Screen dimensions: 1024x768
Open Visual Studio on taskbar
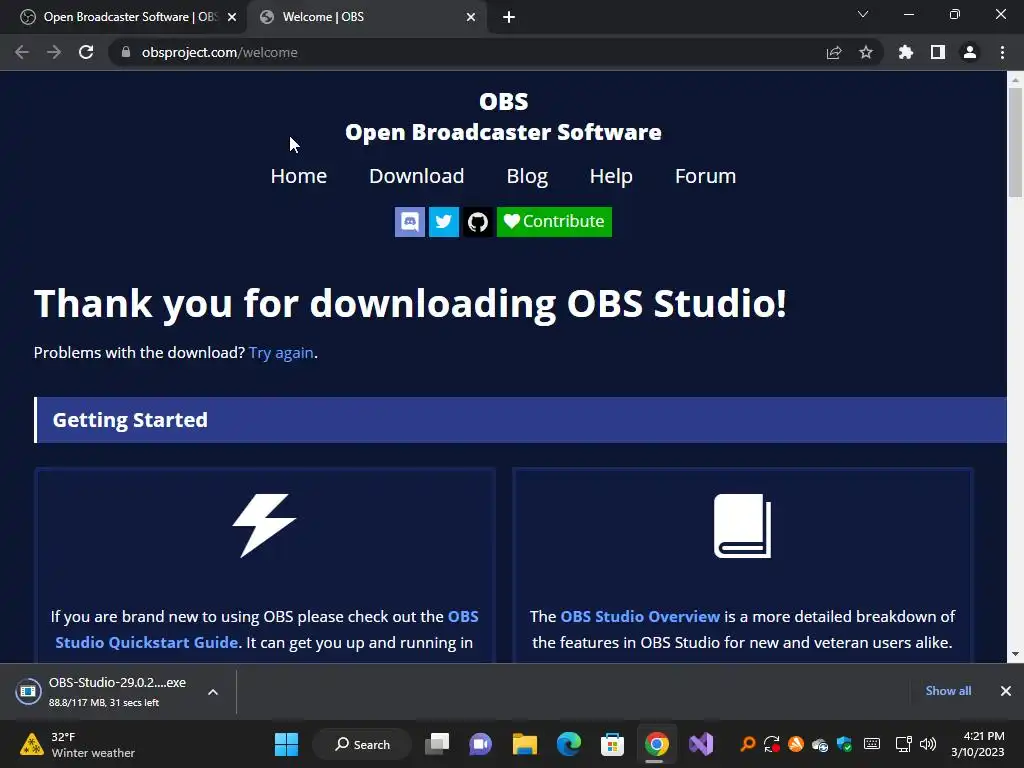click(701, 744)
